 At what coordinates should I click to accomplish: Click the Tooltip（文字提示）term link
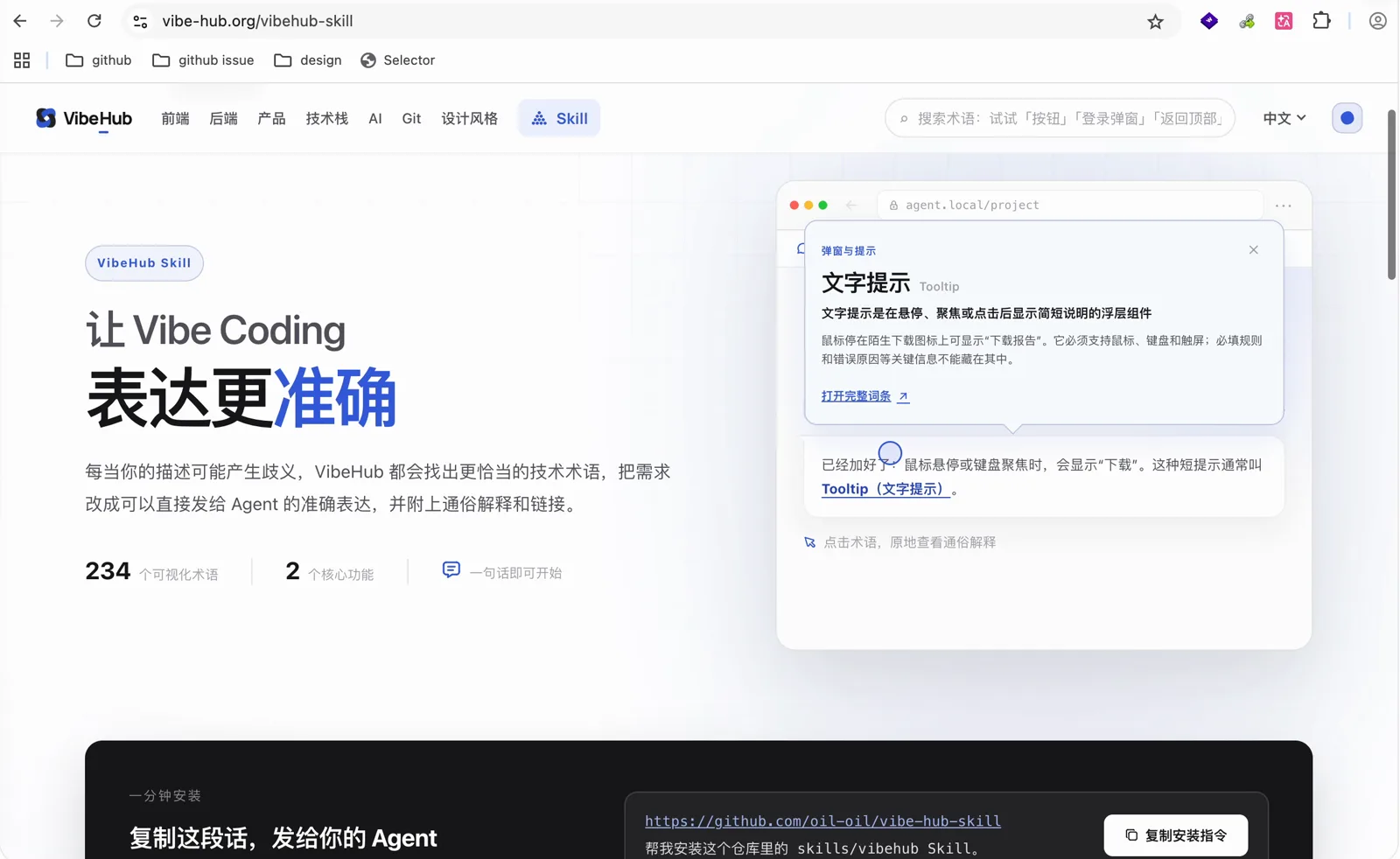pos(885,489)
